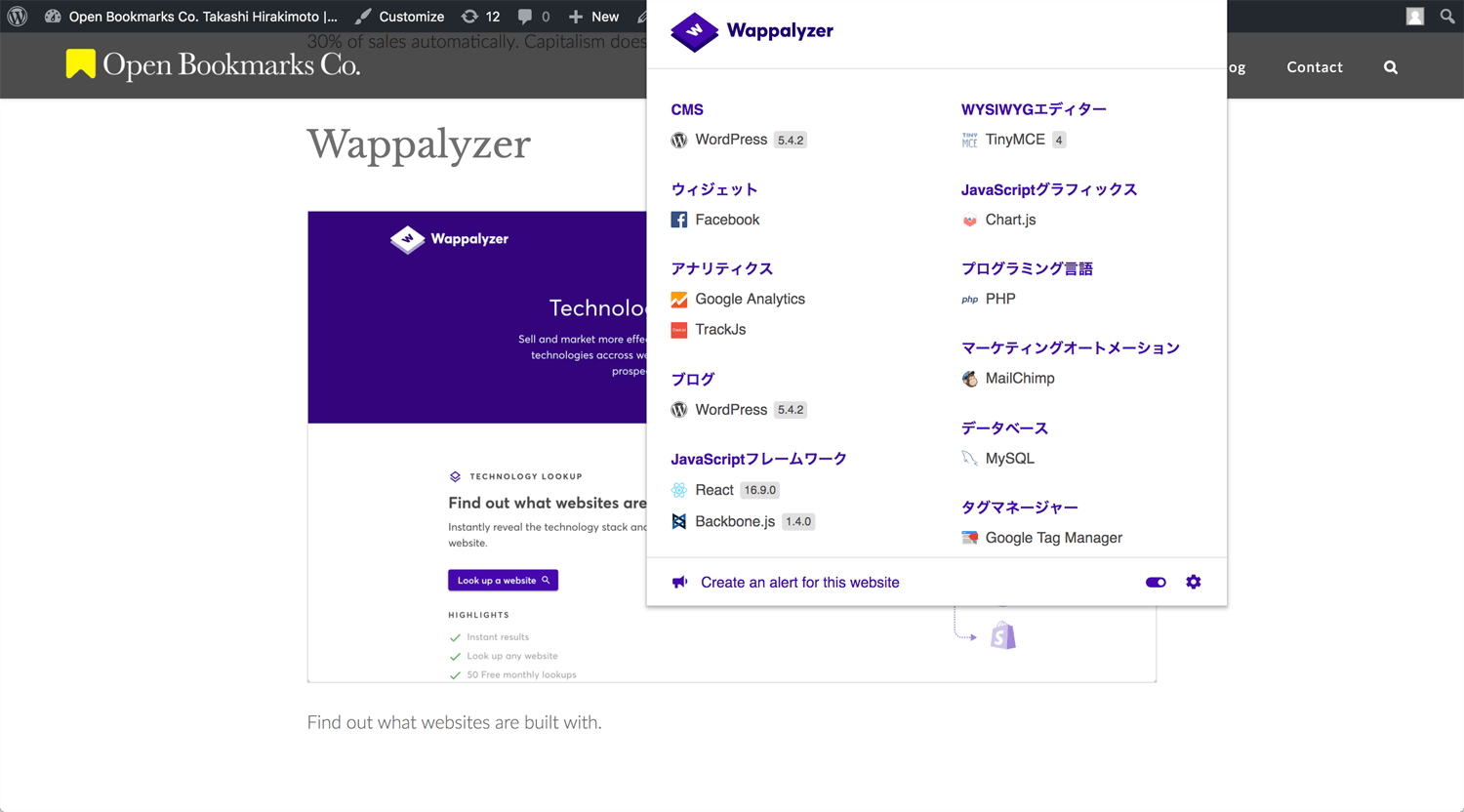Screen dimensions: 1464x812
Task: Open the comments item in admin bar
Action: (534, 17)
